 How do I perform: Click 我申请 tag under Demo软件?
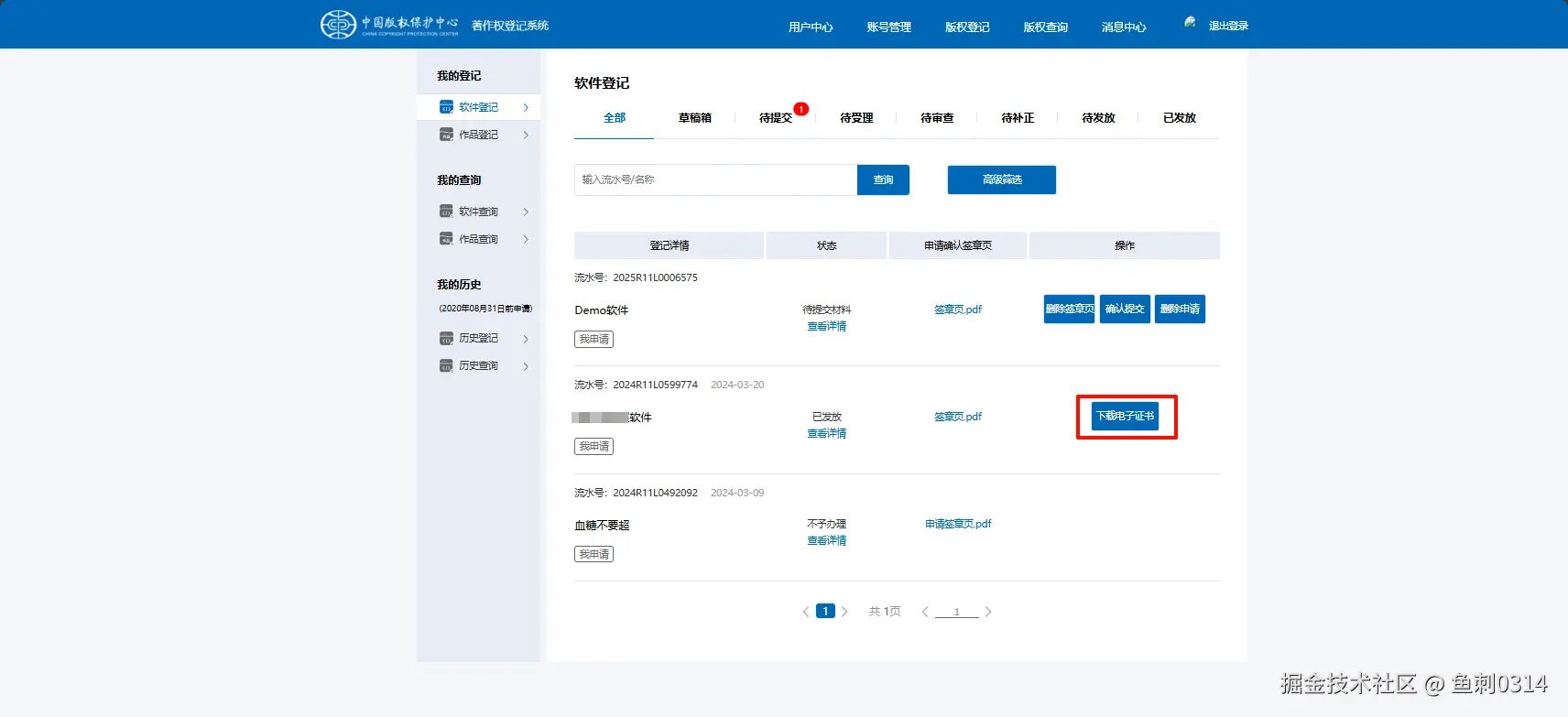[x=594, y=339]
